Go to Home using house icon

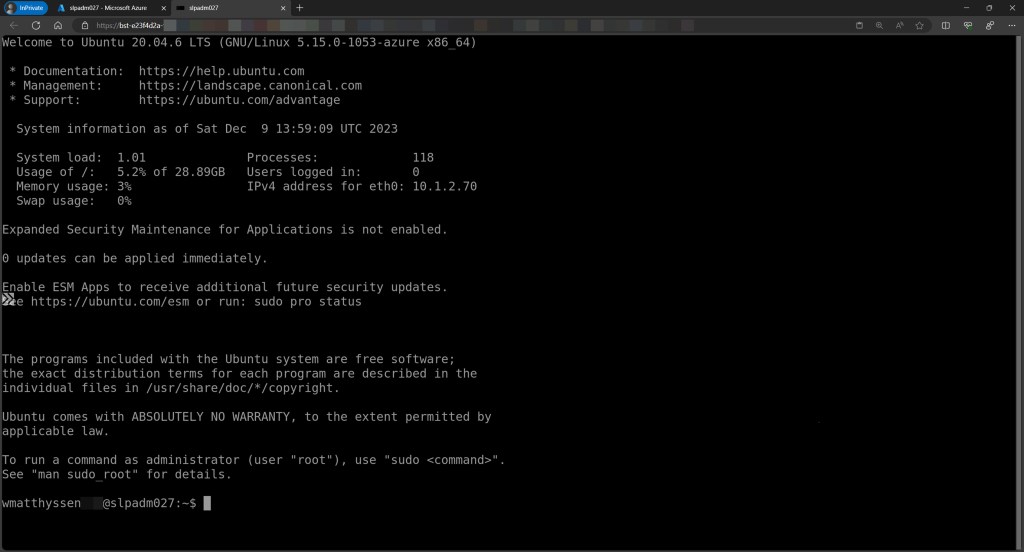click(x=58, y=25)
